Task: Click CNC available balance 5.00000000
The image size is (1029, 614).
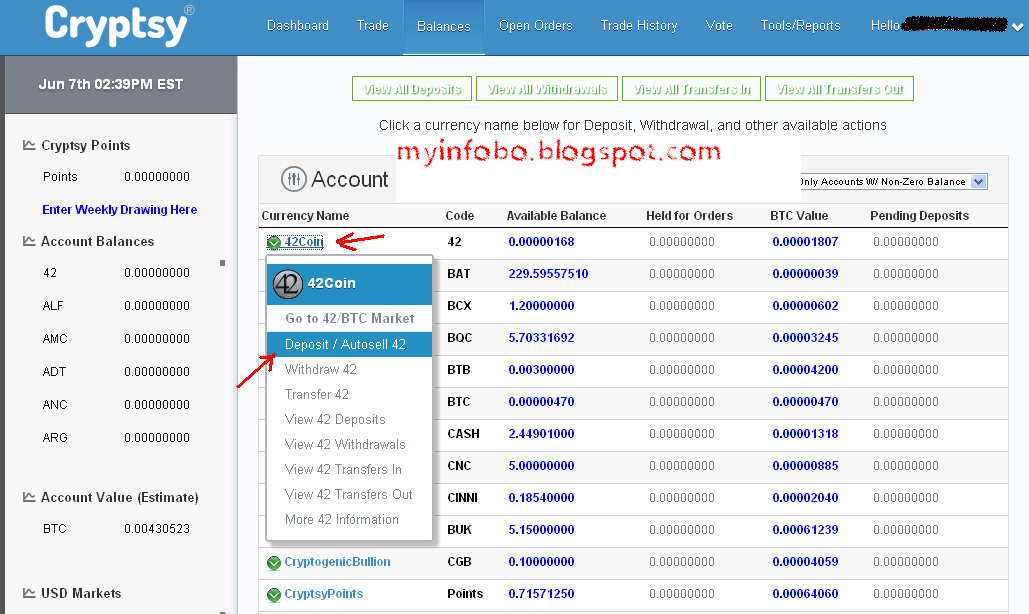Action: coord(541,466)
